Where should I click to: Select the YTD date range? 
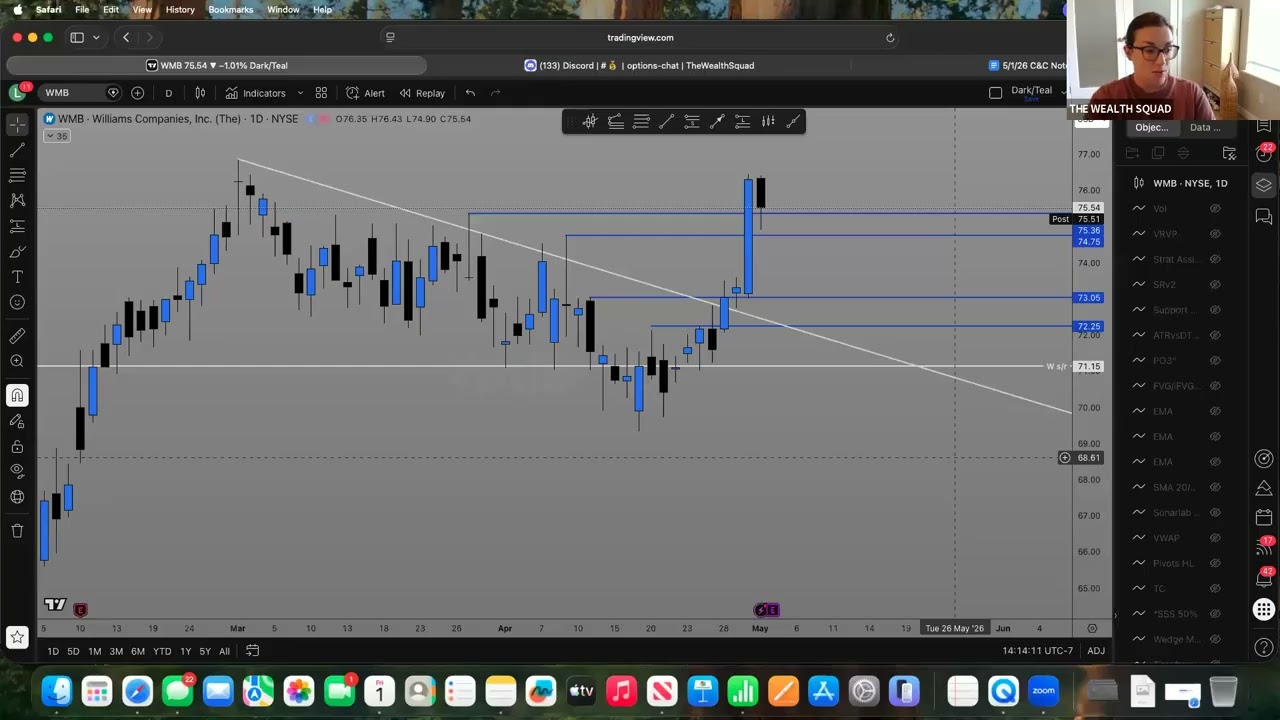(x=161, y=651)
